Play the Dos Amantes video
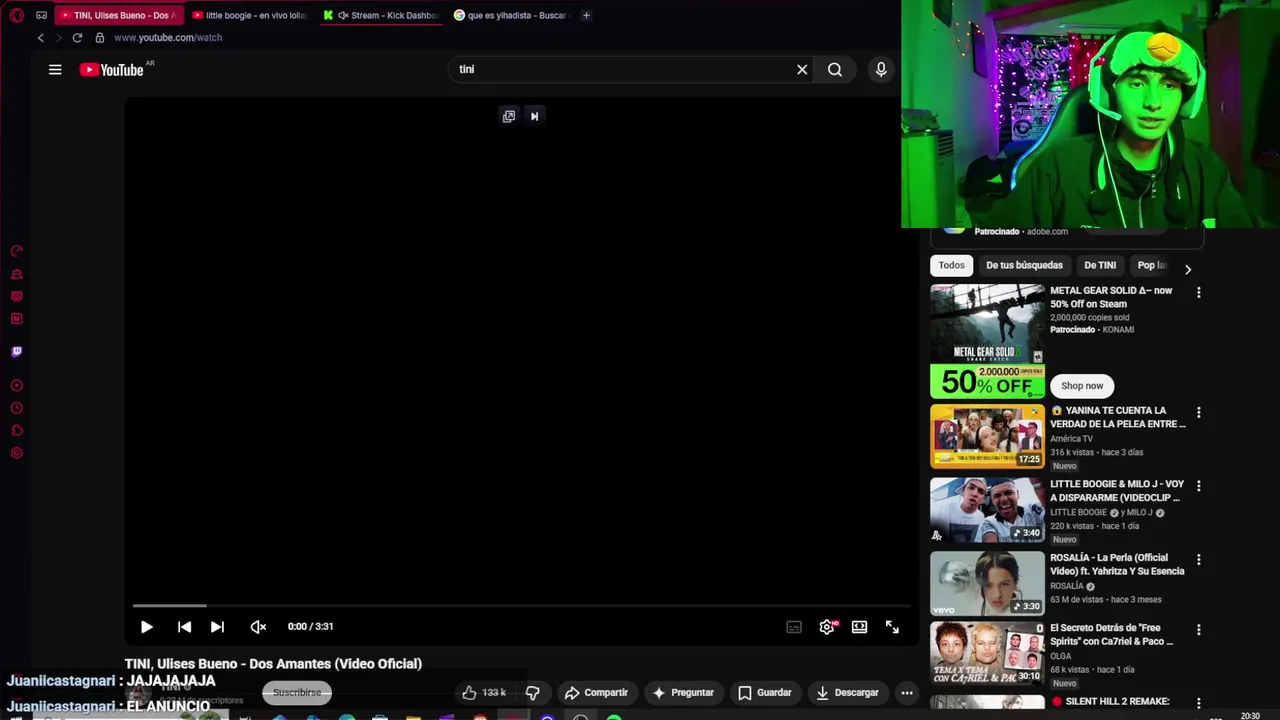Image resolution: width=1280 pixels, height=720 pixels. click(x=146, y=627)
